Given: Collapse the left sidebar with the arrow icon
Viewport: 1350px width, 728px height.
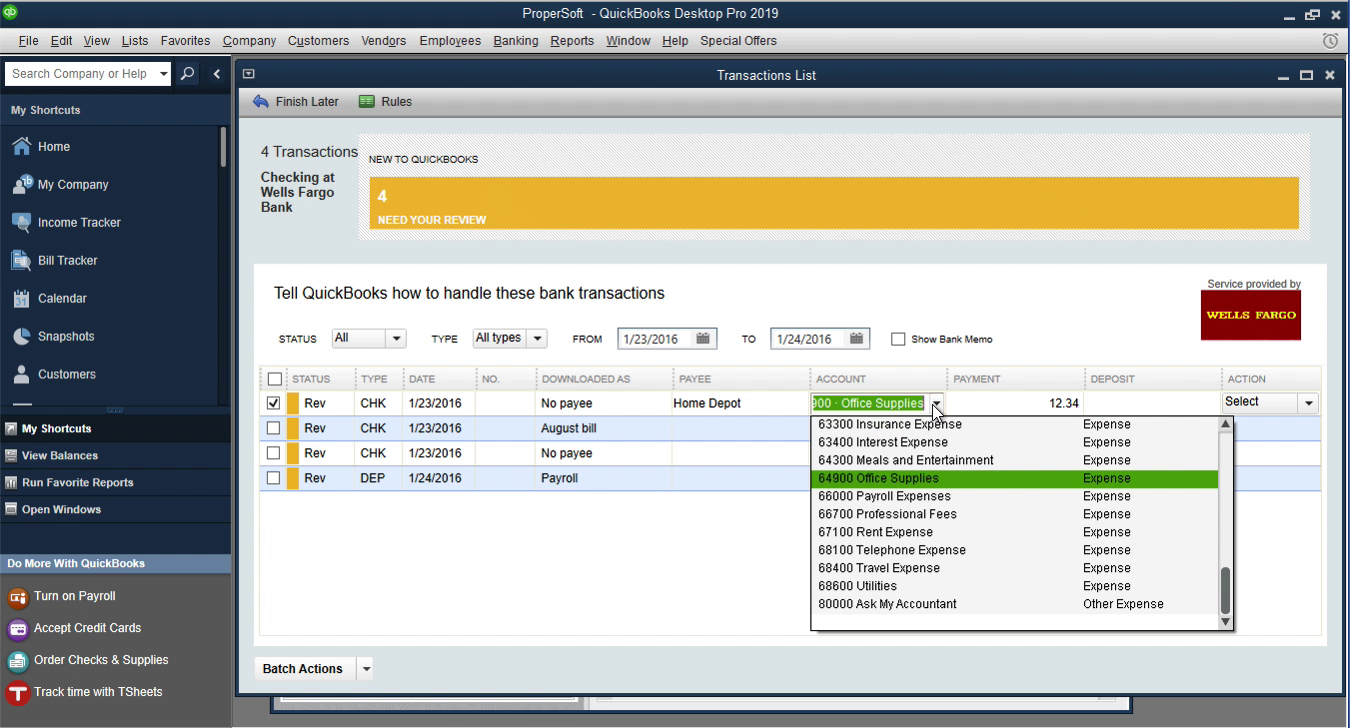Looking at the screenshot, I should pyautogui.click(x=217, y=74).
